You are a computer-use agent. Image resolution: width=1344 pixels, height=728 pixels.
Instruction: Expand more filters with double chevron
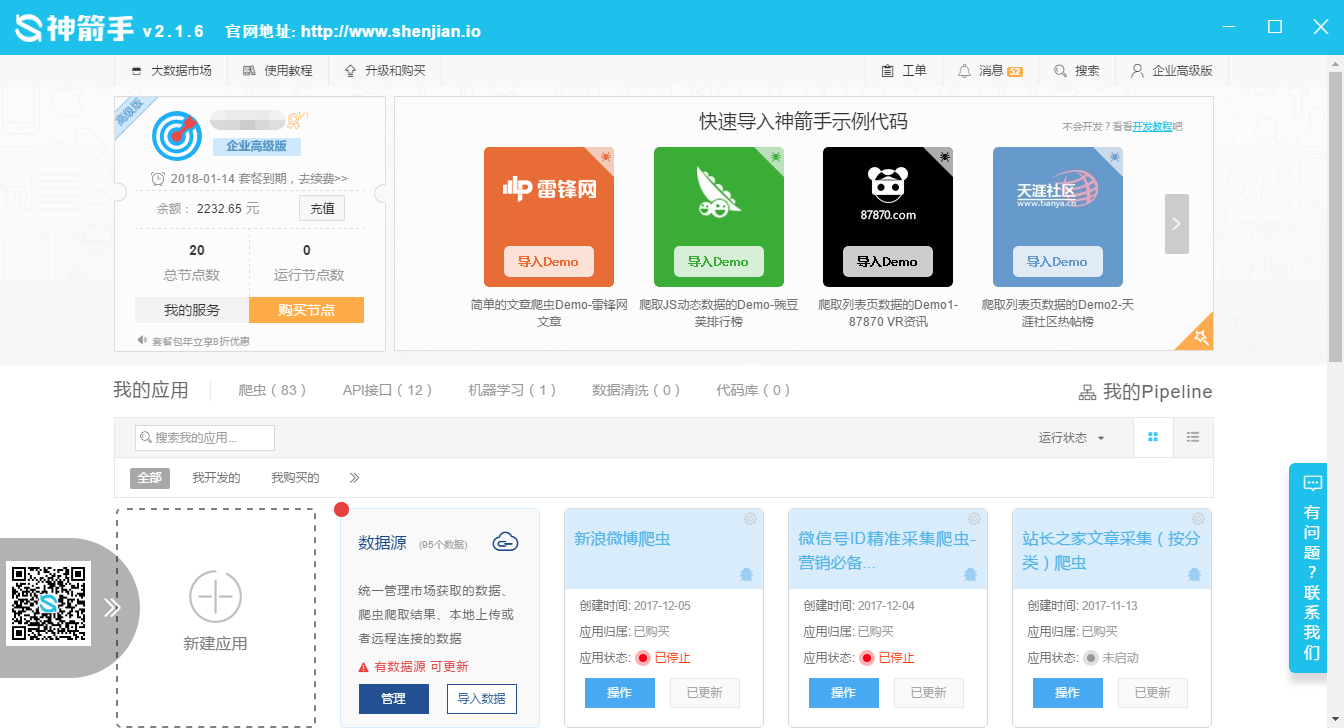354,478
